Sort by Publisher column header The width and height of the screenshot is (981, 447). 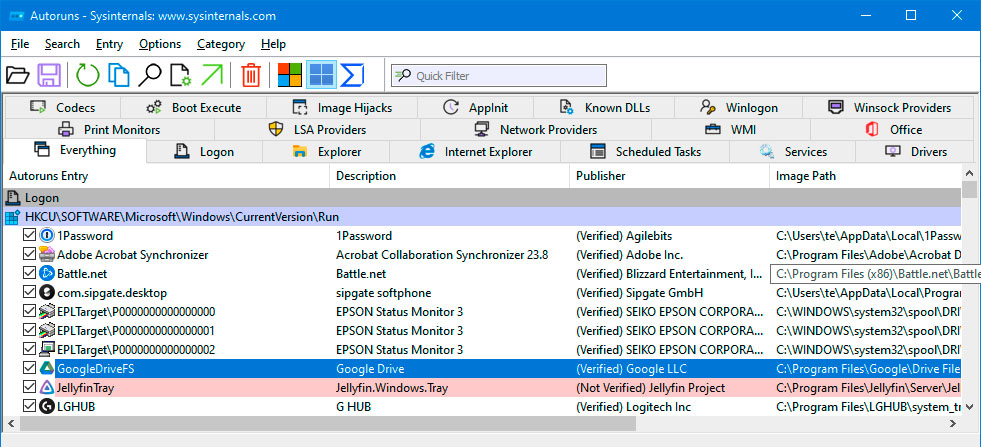coord(669,176)
